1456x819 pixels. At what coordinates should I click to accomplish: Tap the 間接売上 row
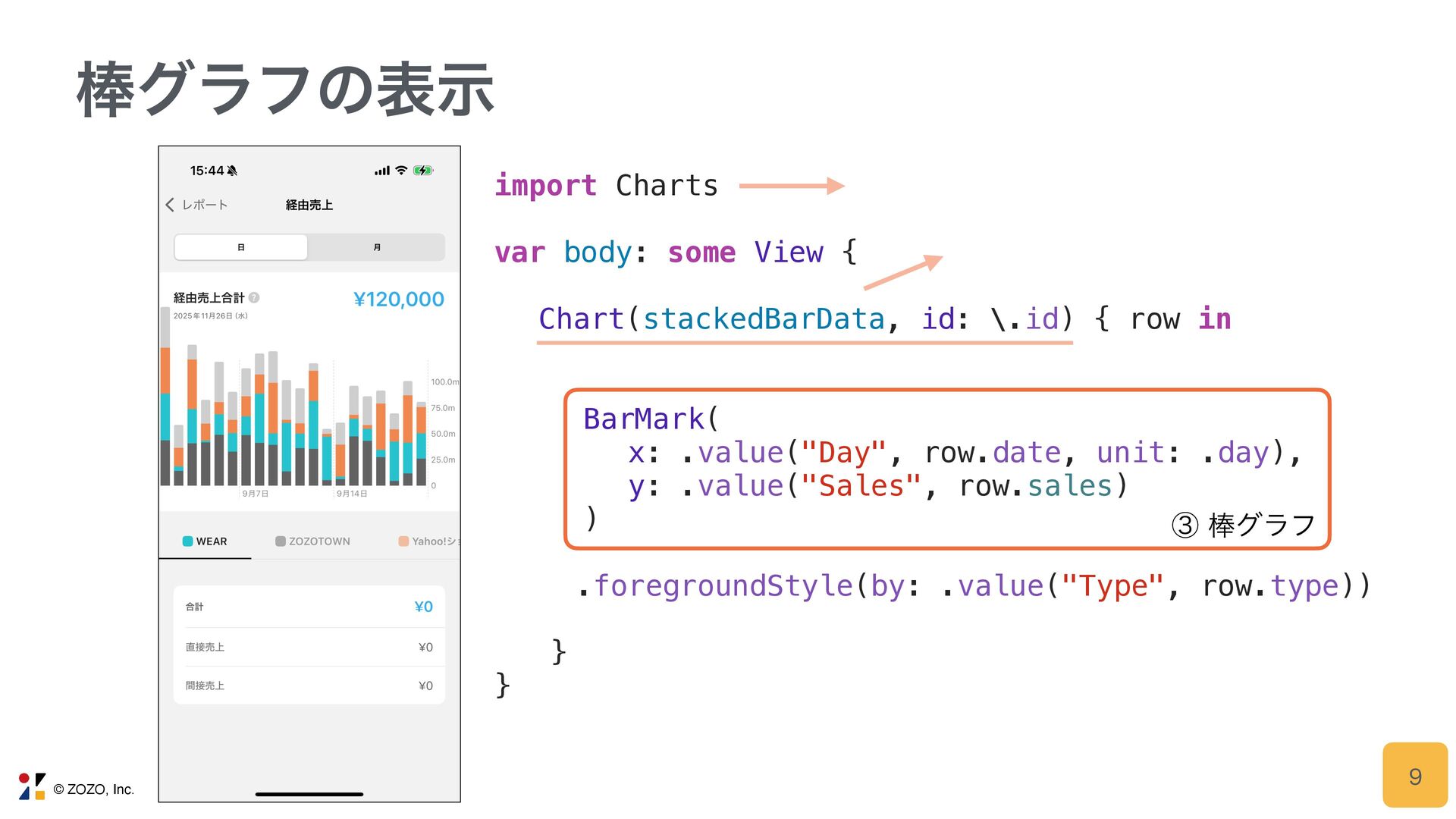click(309, 686)
